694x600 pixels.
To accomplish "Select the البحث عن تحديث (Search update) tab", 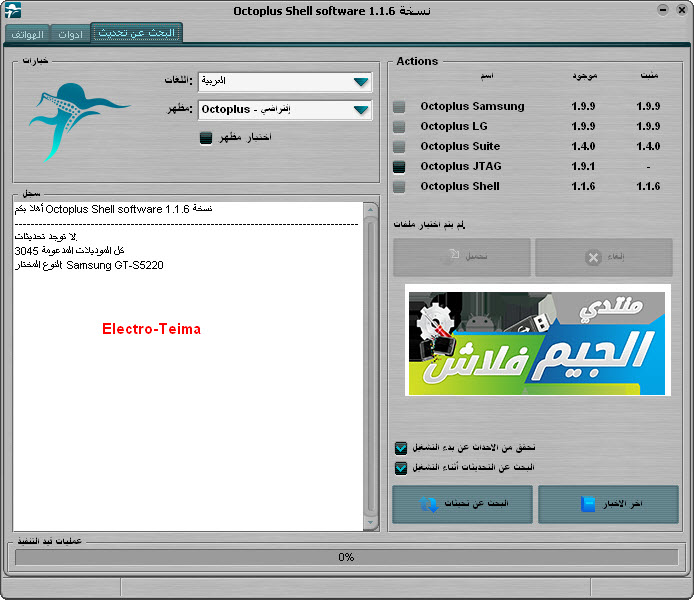I will [x=136, y=33].
